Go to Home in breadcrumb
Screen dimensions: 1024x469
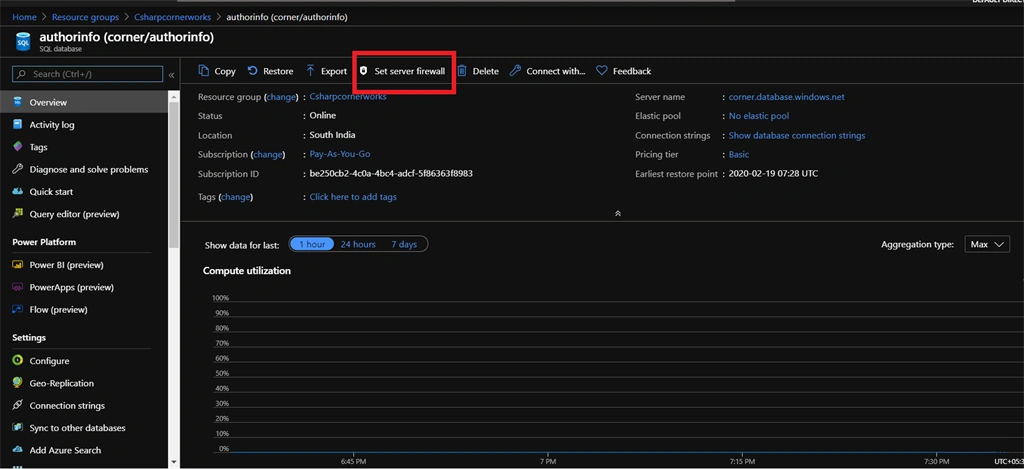pos(24,17)
